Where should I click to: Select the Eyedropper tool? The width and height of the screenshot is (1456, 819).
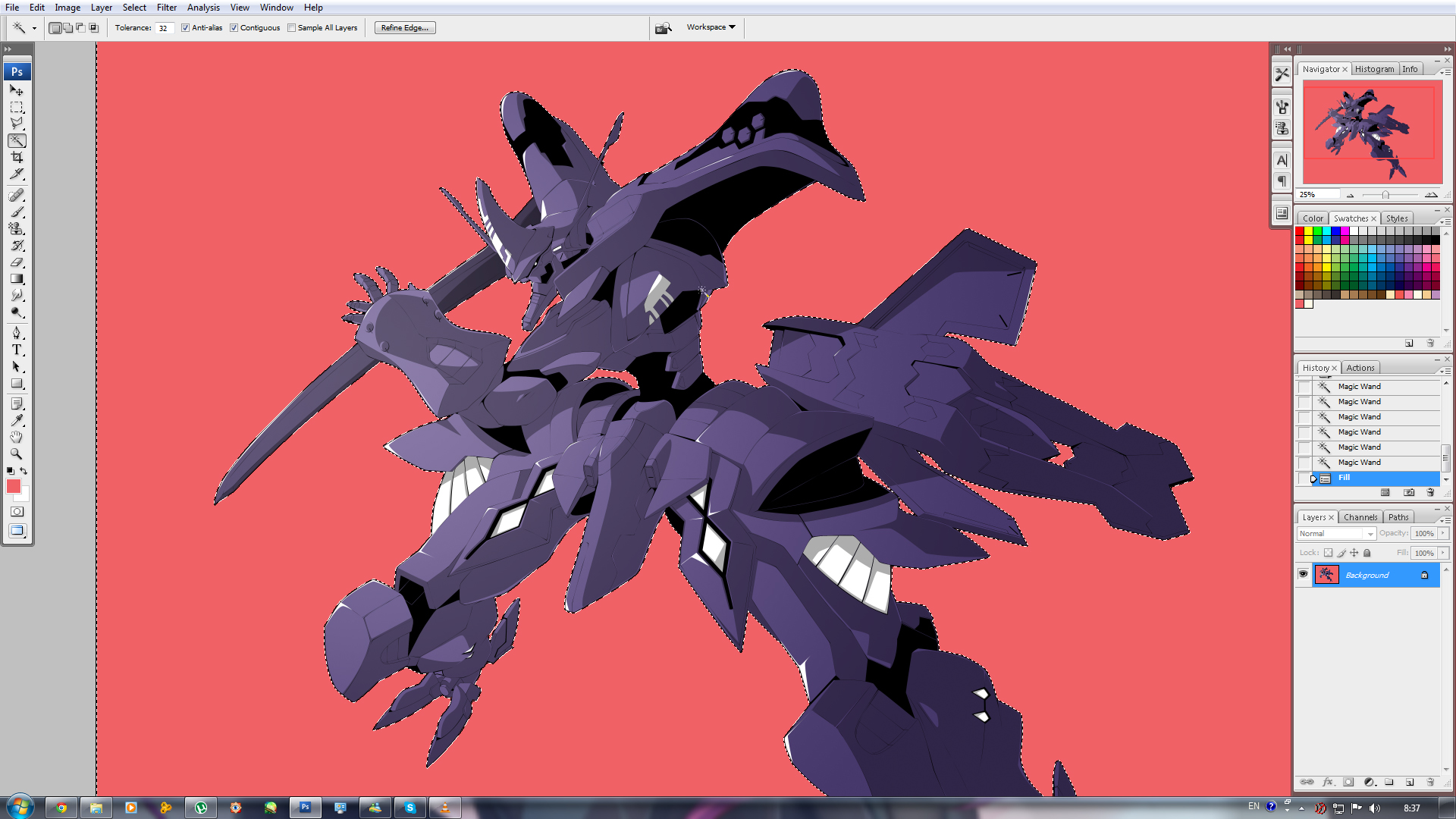(x=17, y=420)
